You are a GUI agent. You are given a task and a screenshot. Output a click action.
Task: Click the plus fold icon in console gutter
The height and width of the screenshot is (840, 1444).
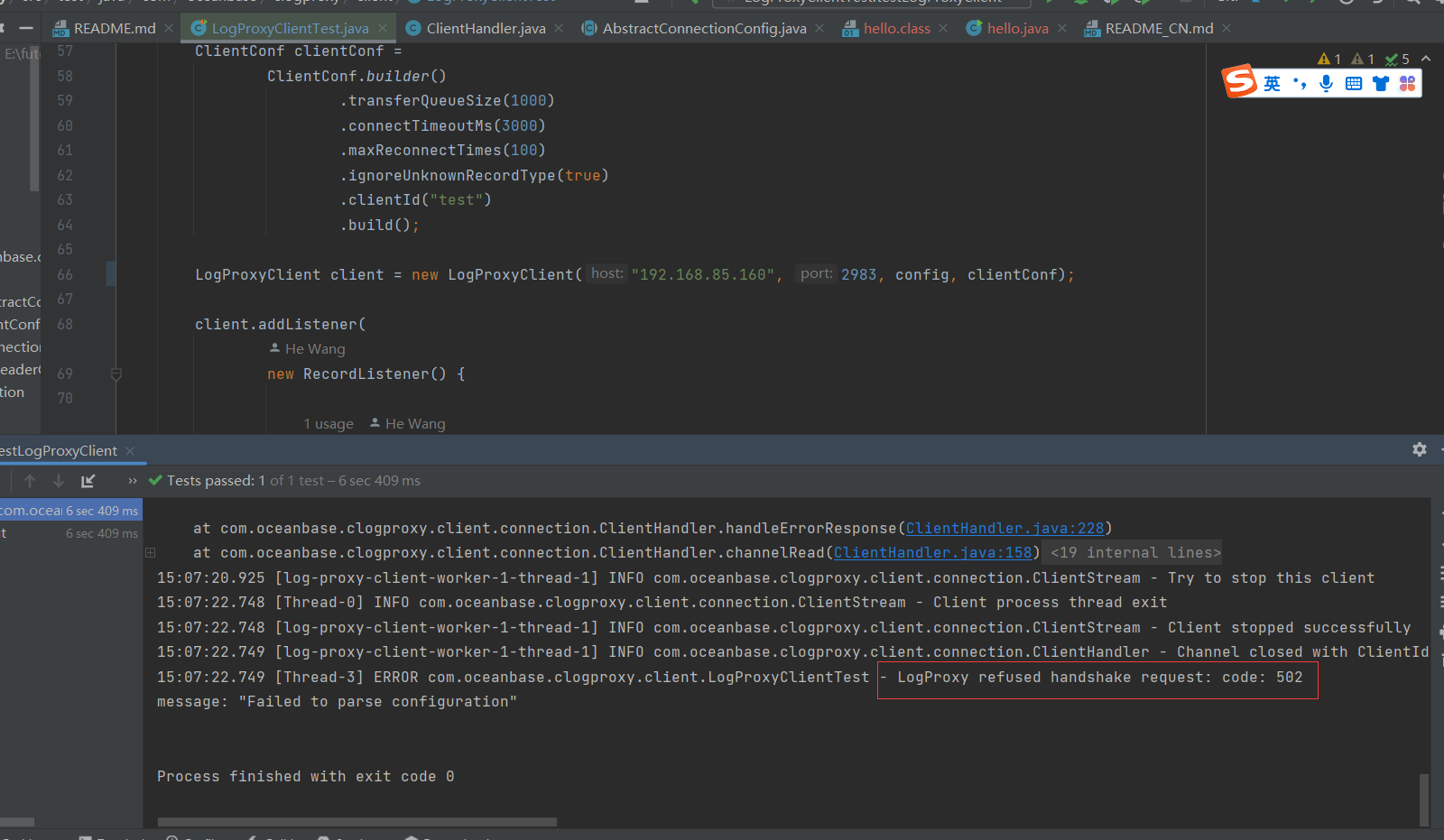[151, 552]
